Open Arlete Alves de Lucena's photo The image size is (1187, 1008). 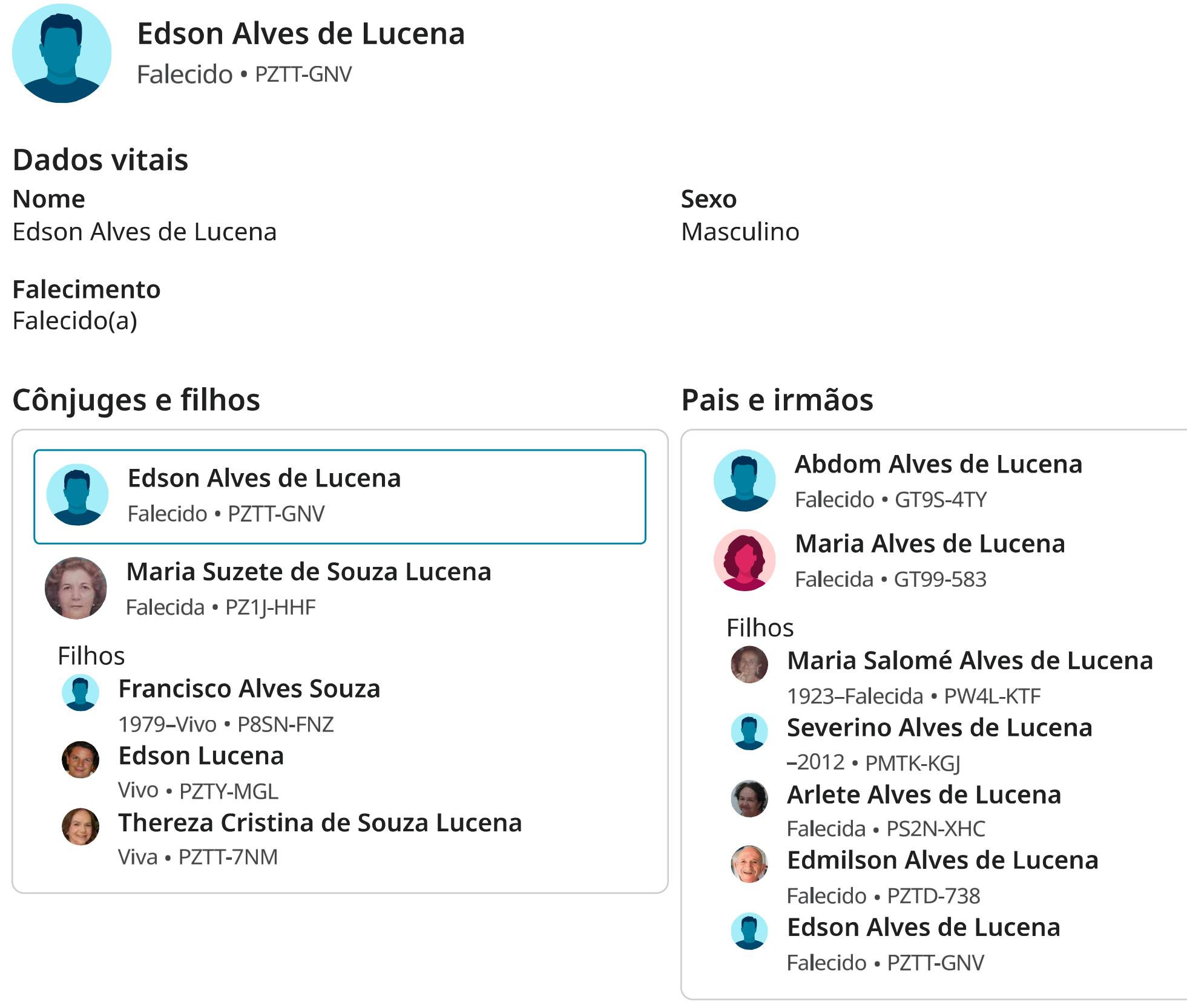pyautogui.click(x=749, y=798)
